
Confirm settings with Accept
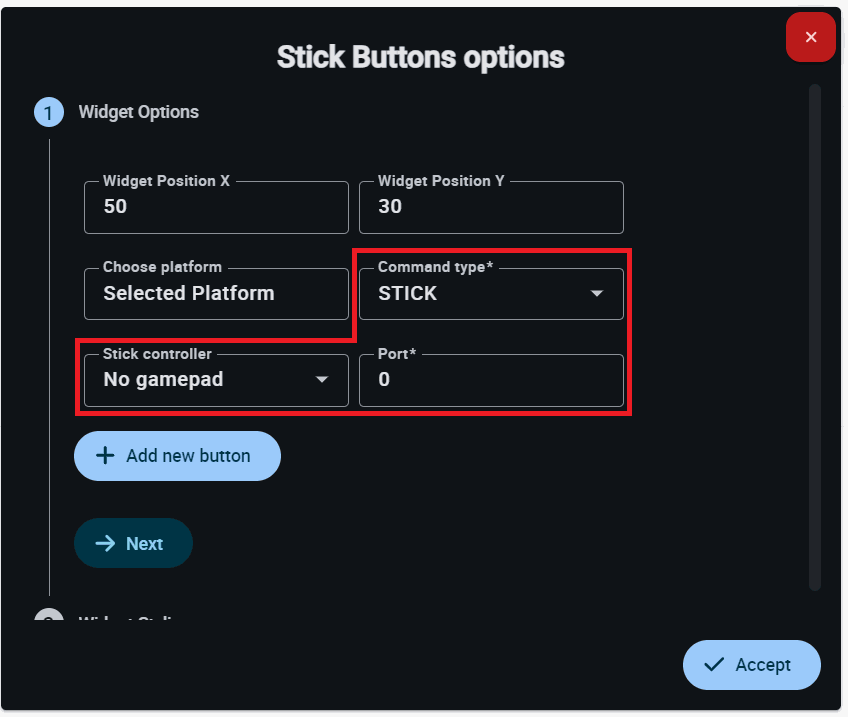[752, 665]
